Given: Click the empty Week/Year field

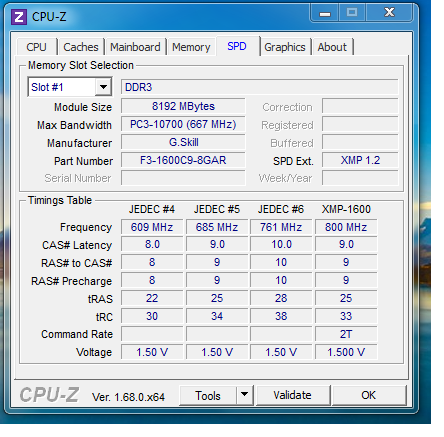Looking at the screenshot, I should point(360,178).
